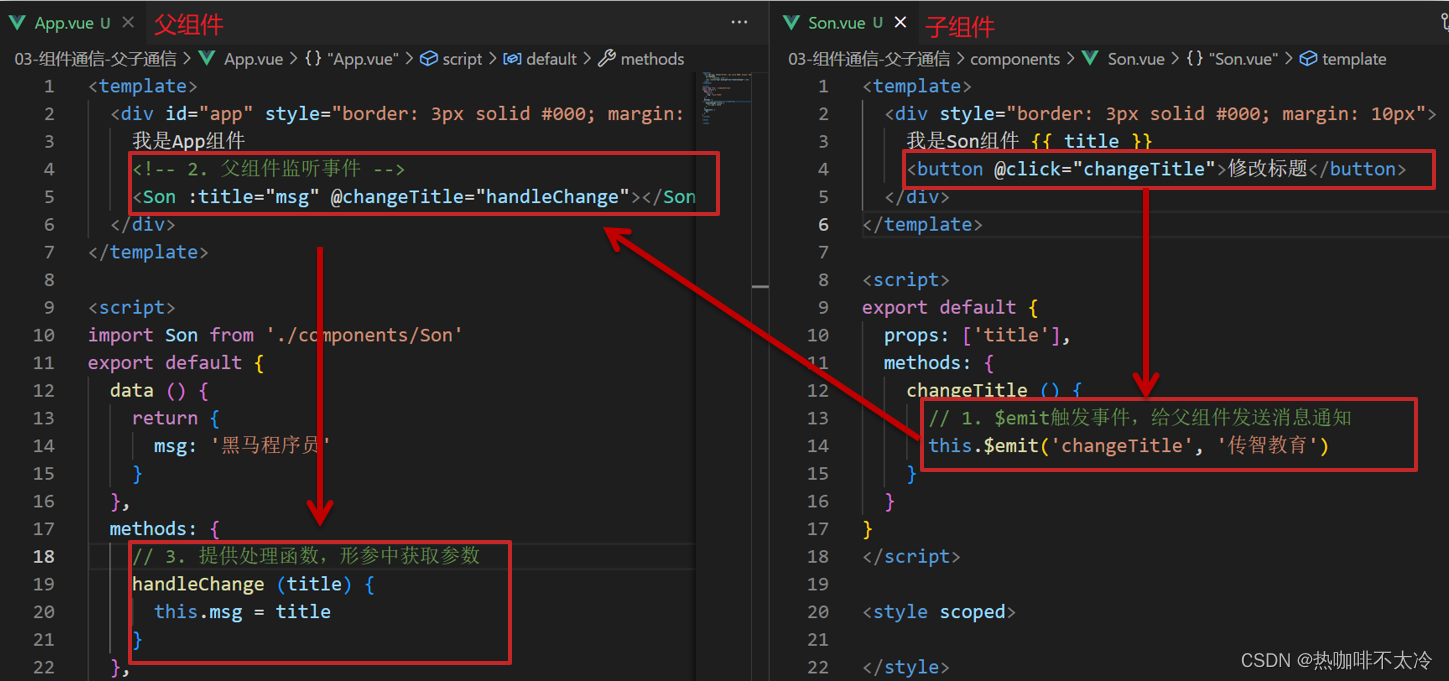The image size is (1449, 681).
Task: Close the Son.vue tab
Action: point(900,22)
